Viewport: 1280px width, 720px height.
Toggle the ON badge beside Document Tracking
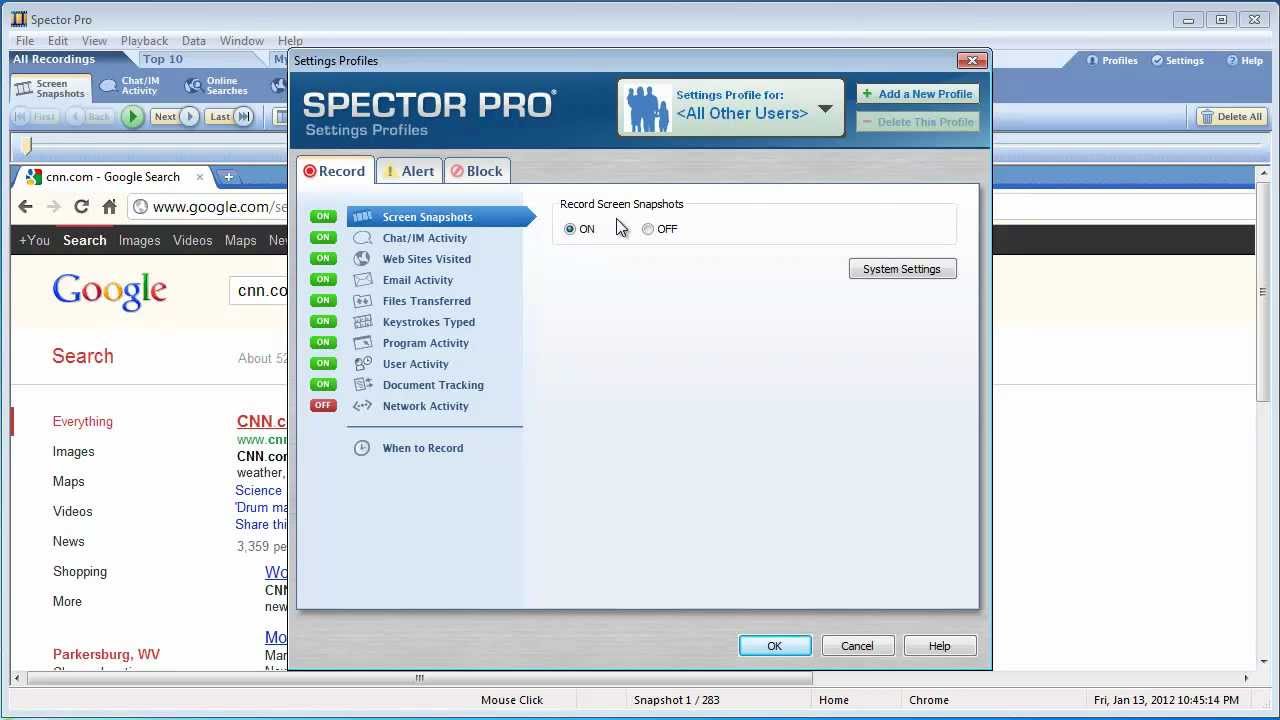click(x=323, y=384)
